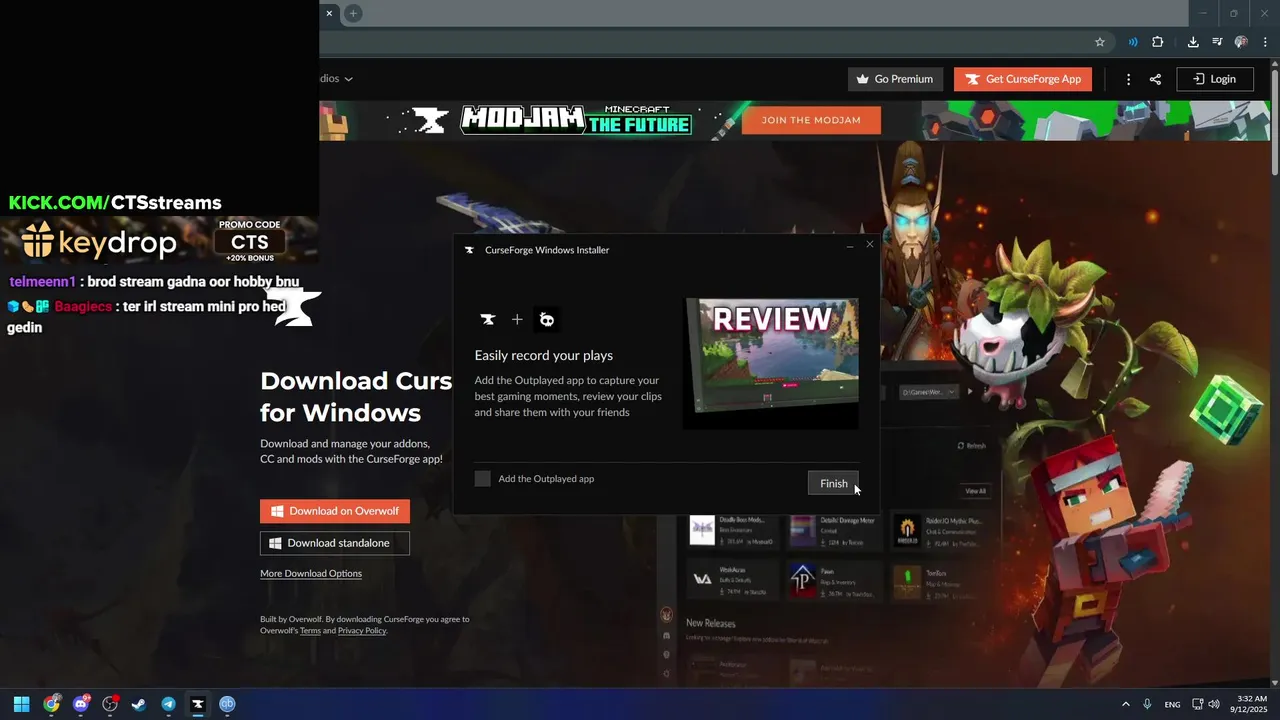Minimize the CurseForge Windows Installer dialog
This screenshot has height=720, width=1280.
point(850,245)
